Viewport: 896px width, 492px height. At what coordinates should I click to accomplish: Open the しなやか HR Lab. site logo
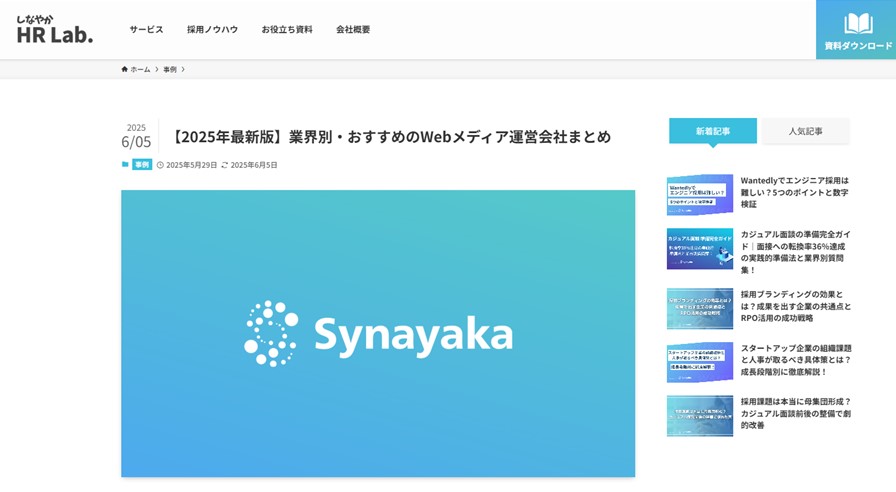point(55,29)
